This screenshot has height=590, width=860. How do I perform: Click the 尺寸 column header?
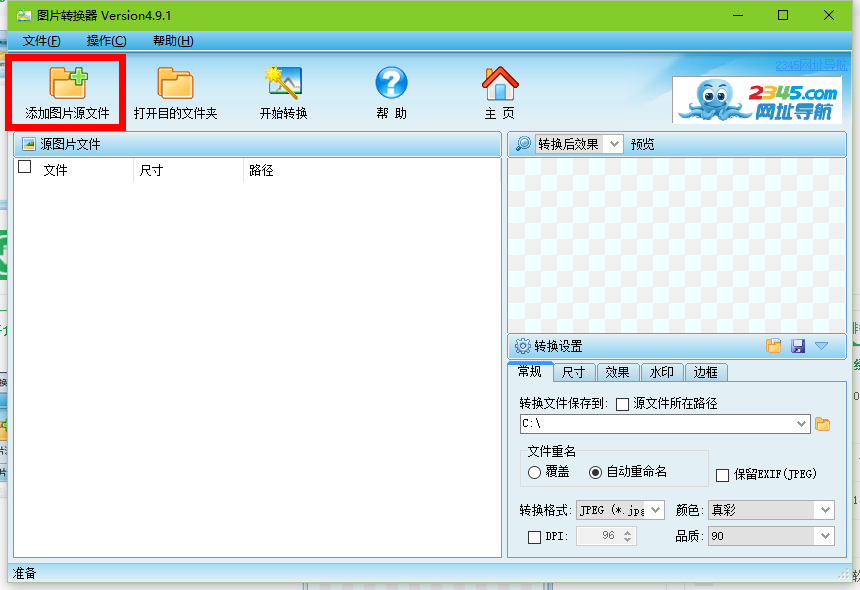tap(151, 170)
